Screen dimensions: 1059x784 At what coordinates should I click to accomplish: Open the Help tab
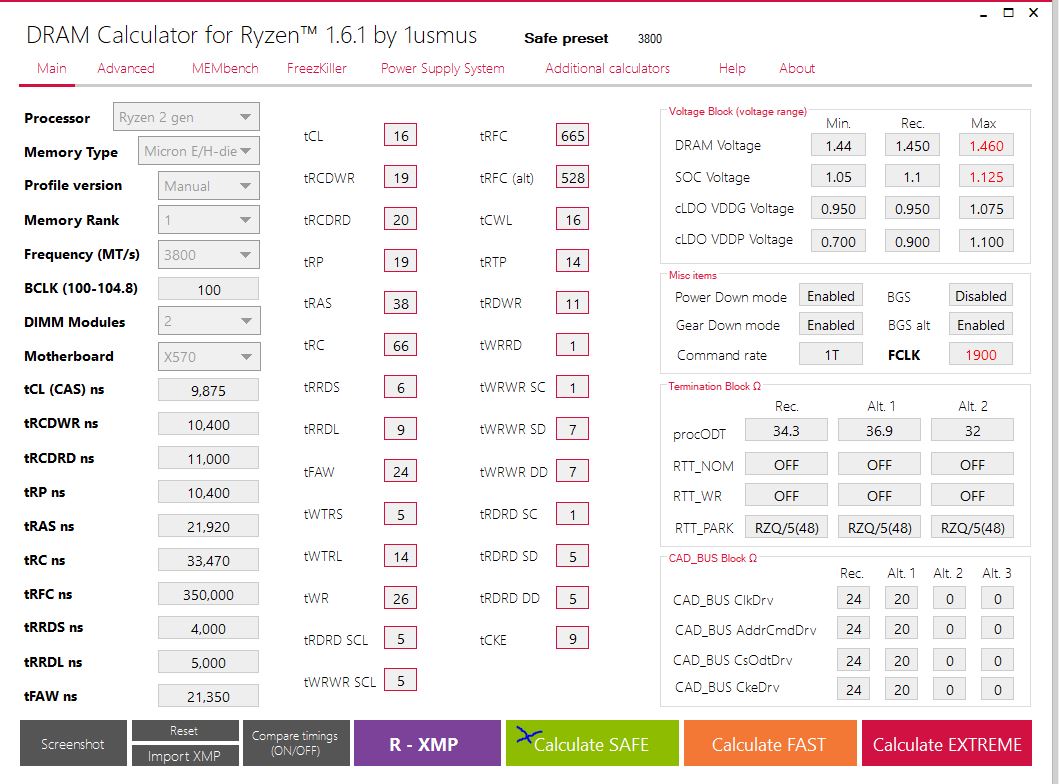(732, 68)
